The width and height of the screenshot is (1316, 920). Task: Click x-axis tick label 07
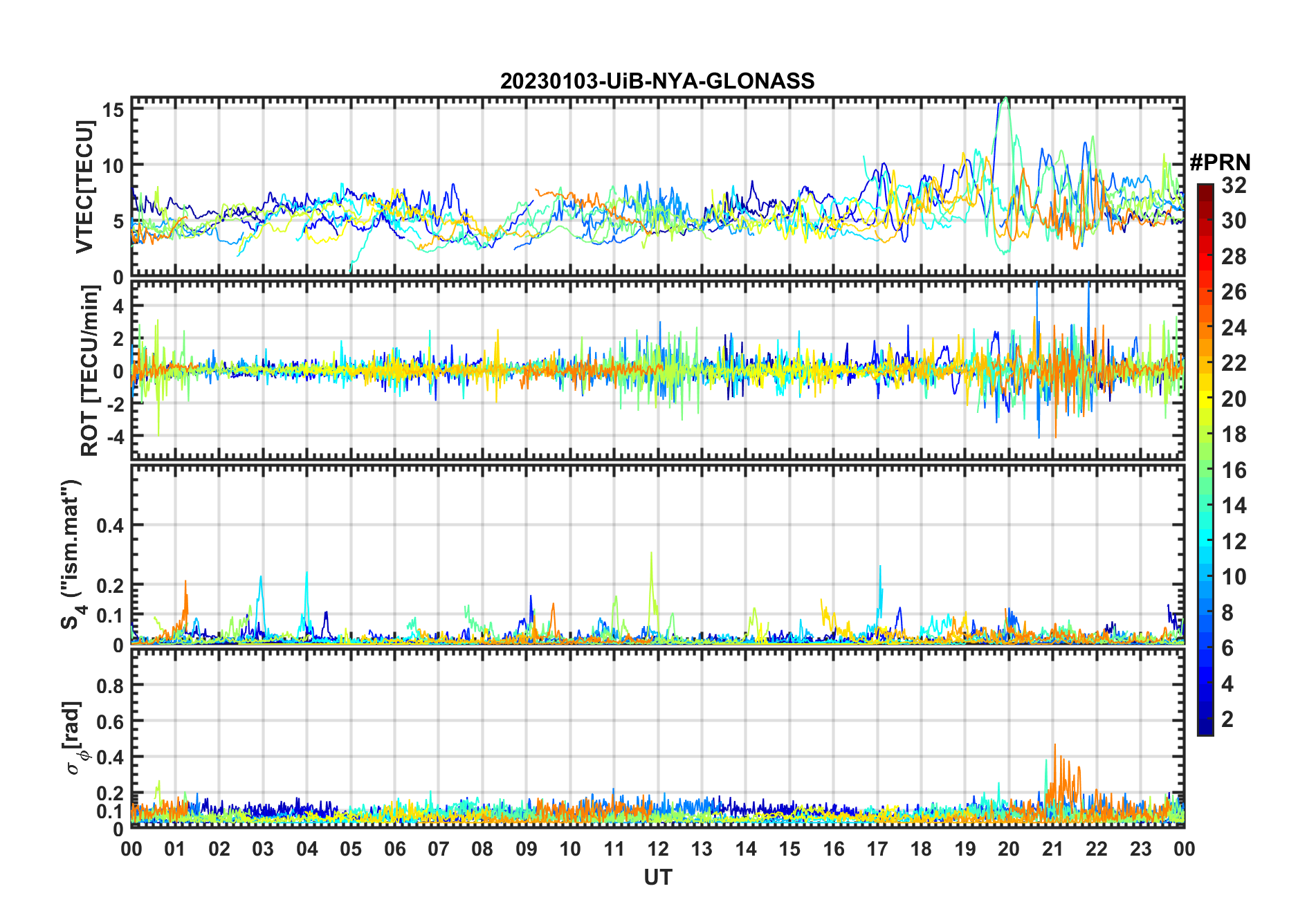[439, 849]
